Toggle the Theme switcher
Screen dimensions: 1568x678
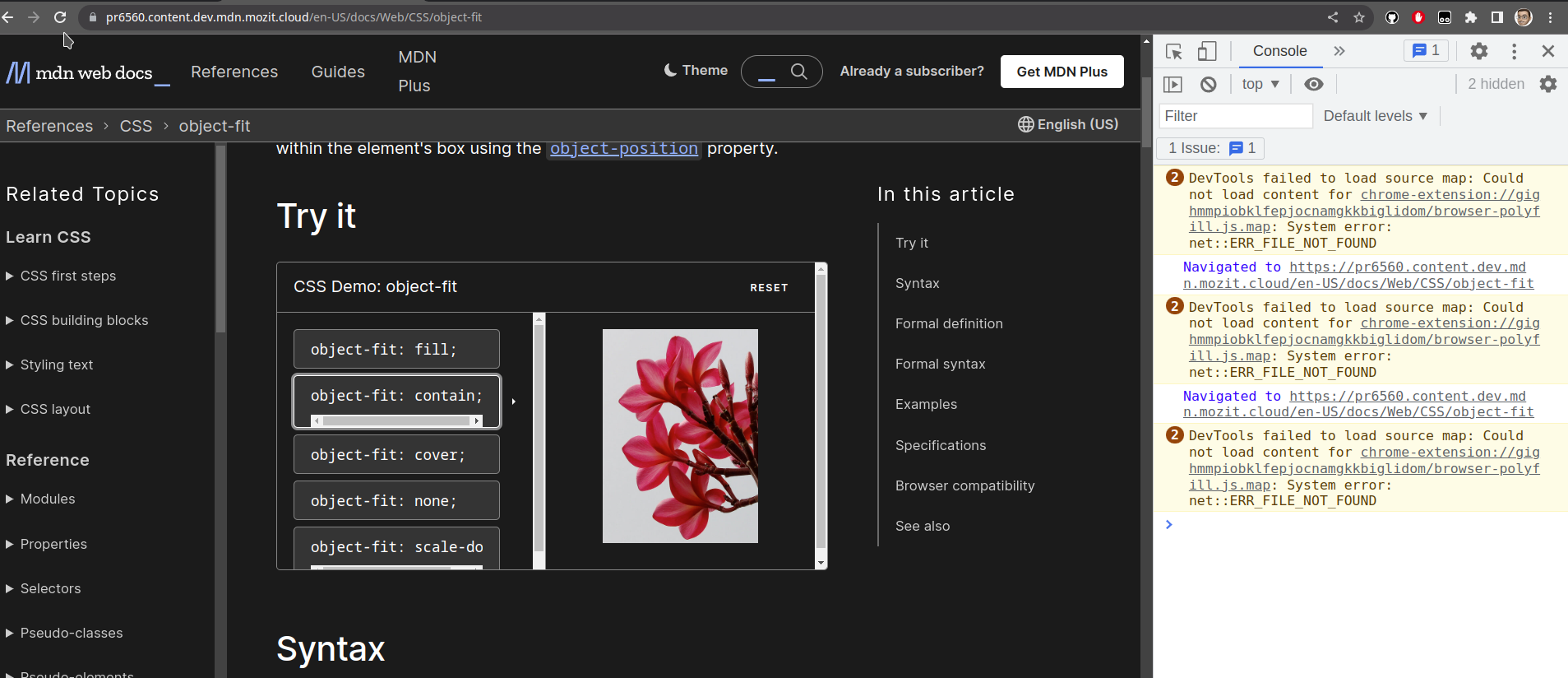[x=696, y=71]
